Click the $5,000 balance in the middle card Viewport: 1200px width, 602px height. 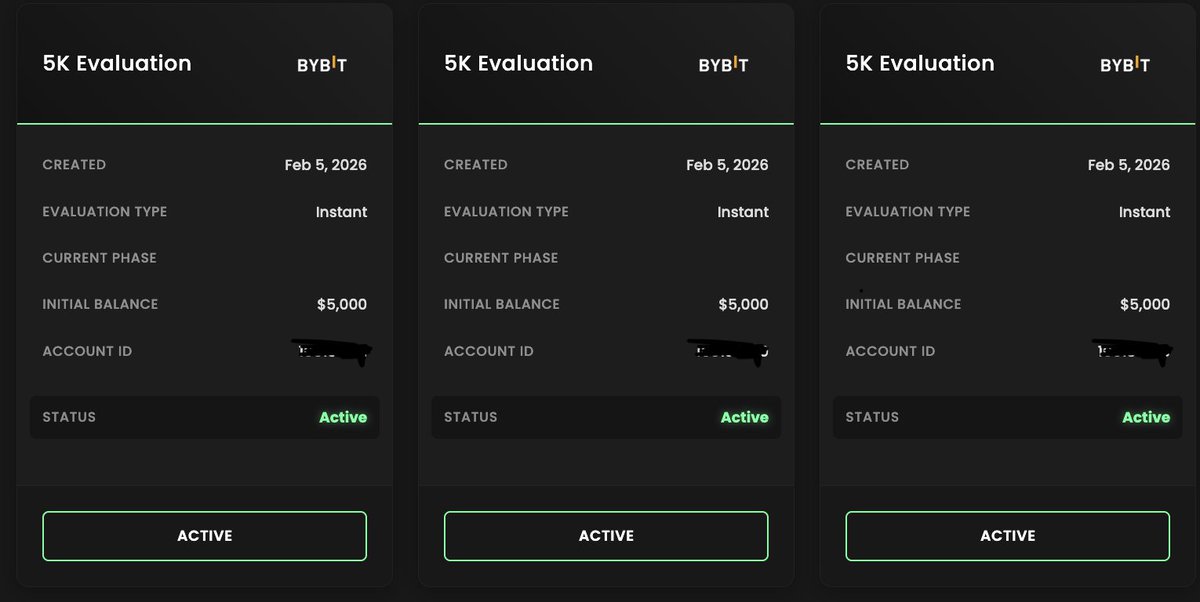point(744,304)
